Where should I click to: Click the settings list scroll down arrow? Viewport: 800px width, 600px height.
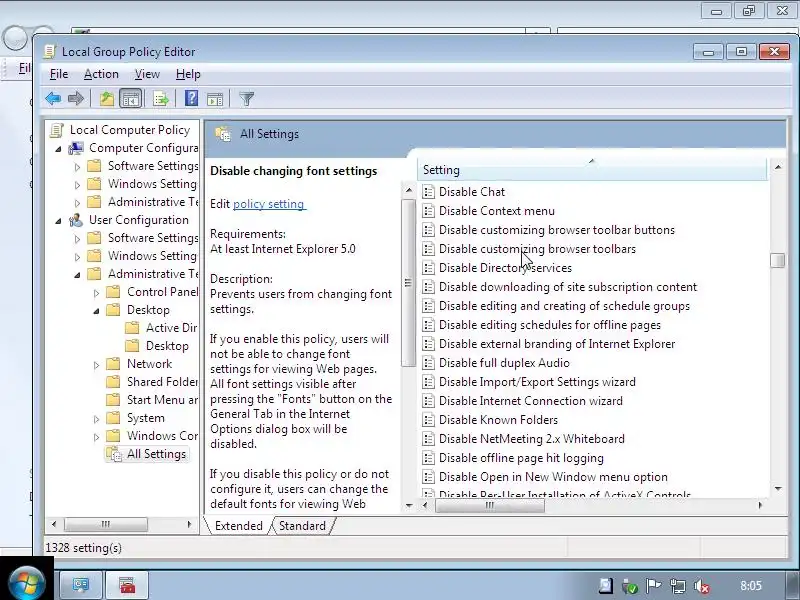[x=778, y=489]
